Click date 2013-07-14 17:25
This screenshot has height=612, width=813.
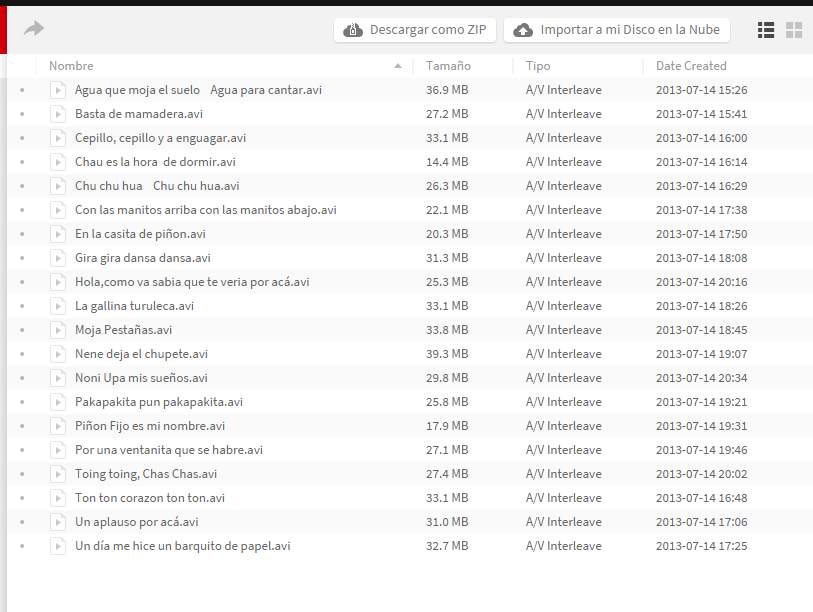point(702,546)
